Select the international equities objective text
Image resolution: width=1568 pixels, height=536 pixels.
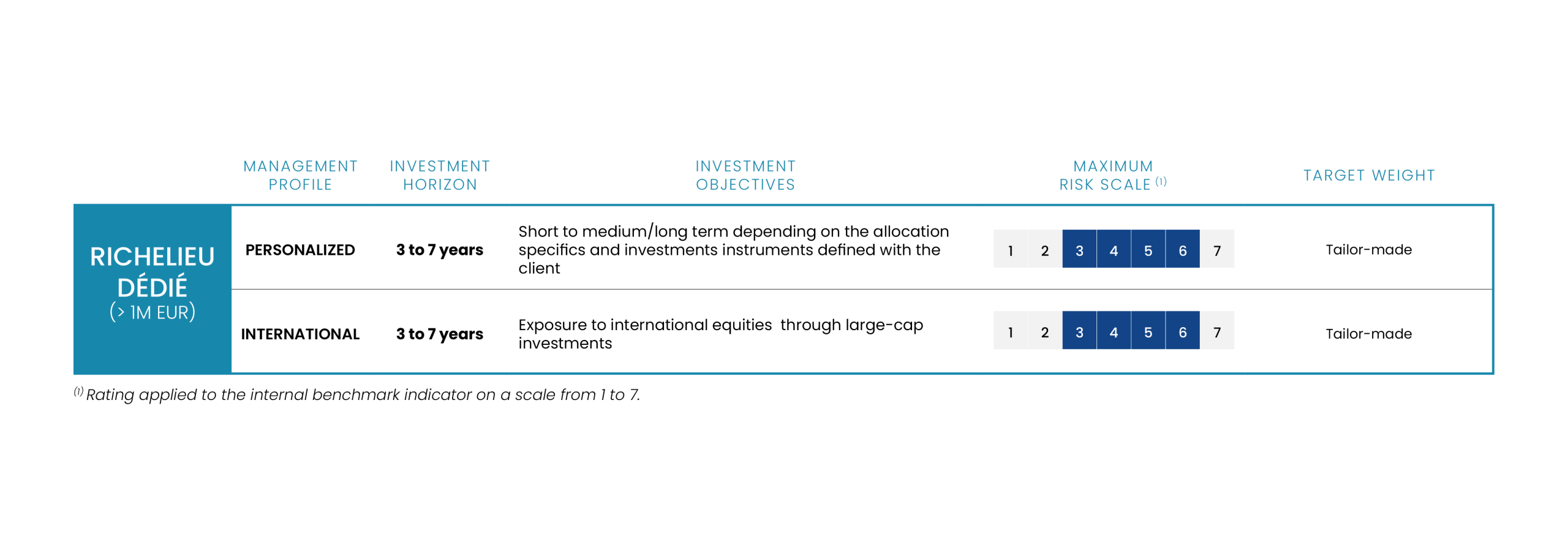click(x=720, y=334)
